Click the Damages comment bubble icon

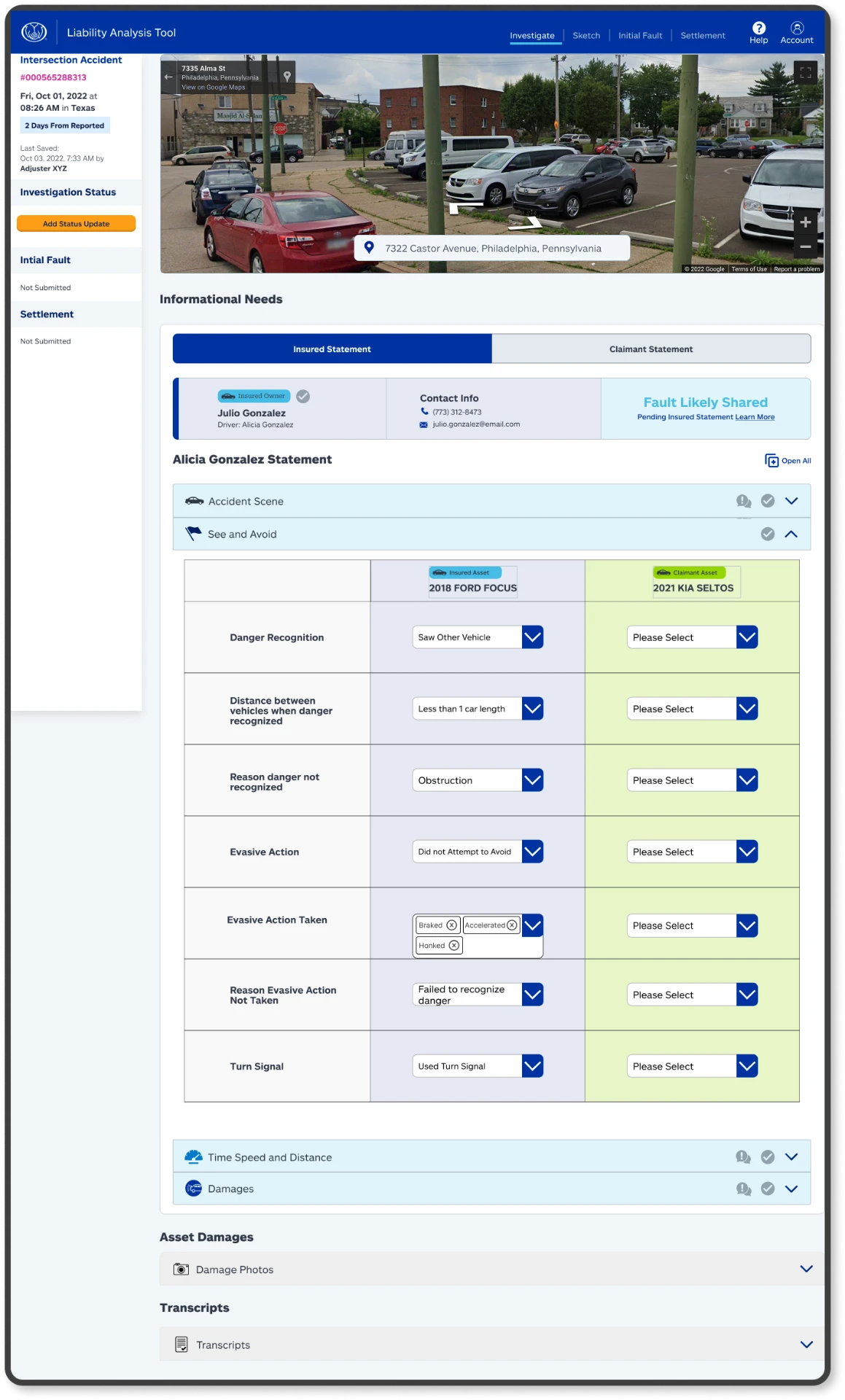click(744, 1189)
